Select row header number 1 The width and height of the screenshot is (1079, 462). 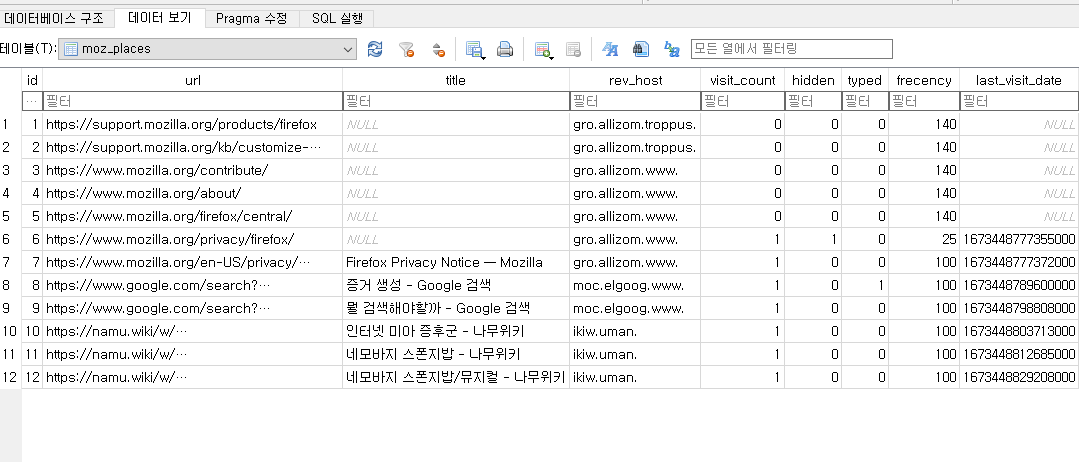click(x=10, y=125)
